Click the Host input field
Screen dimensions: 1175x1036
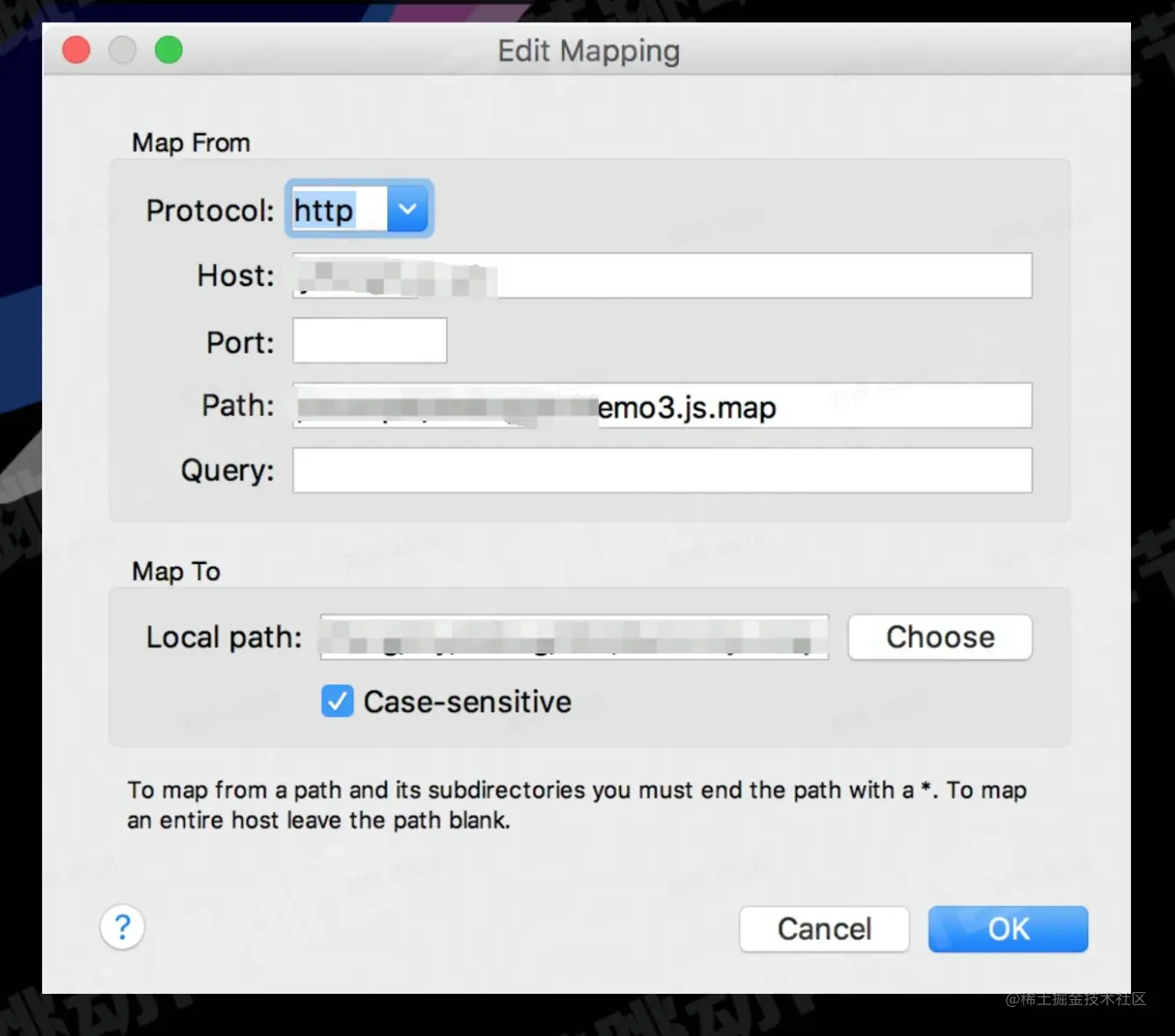(x=662, y=275)
